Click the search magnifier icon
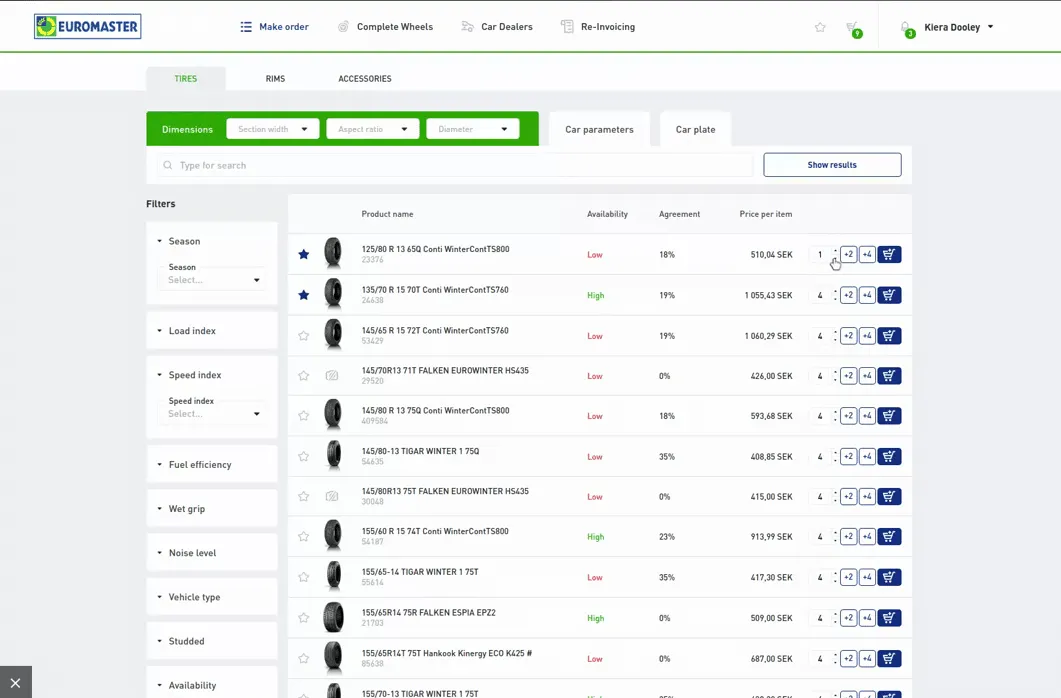 (168, 165)
